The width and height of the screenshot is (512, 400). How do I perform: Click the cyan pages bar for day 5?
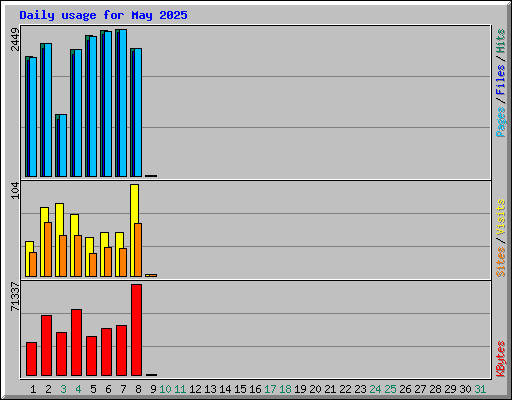coord(93,106)
